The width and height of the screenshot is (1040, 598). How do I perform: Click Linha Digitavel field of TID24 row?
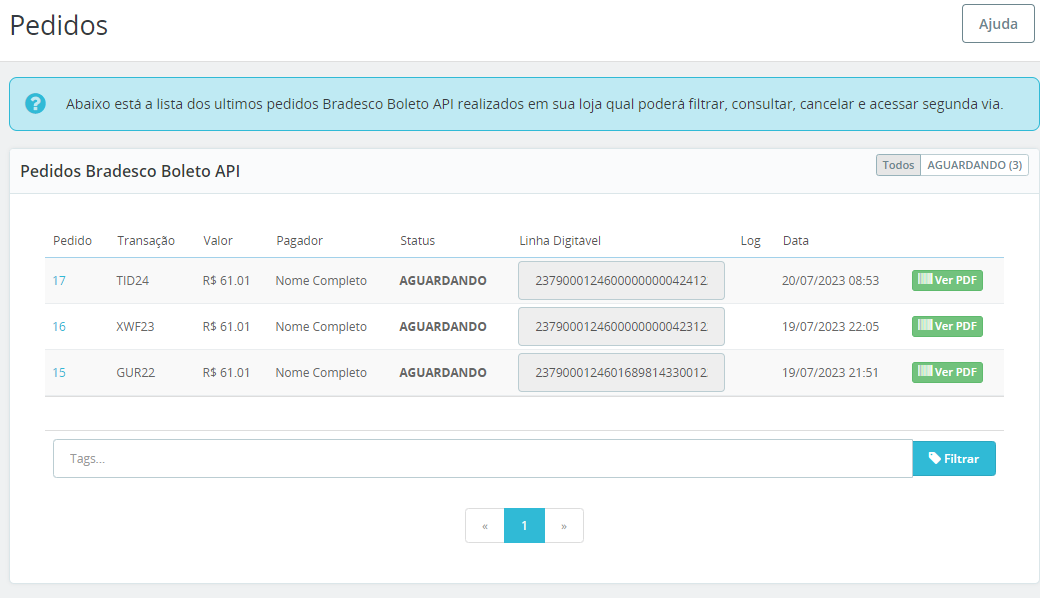tap(621, 280)
